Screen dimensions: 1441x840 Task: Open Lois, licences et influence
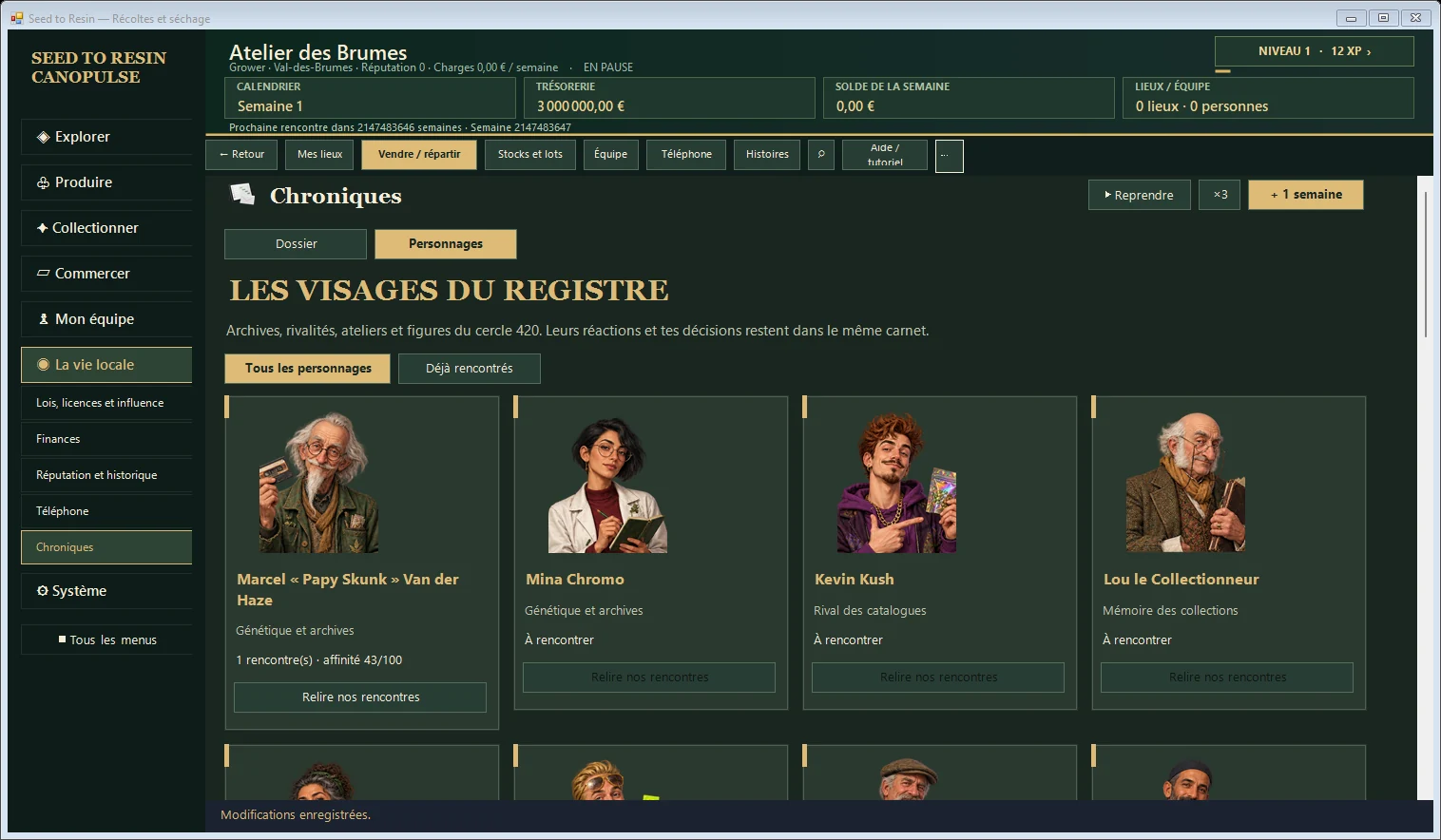tap(106, 403)
